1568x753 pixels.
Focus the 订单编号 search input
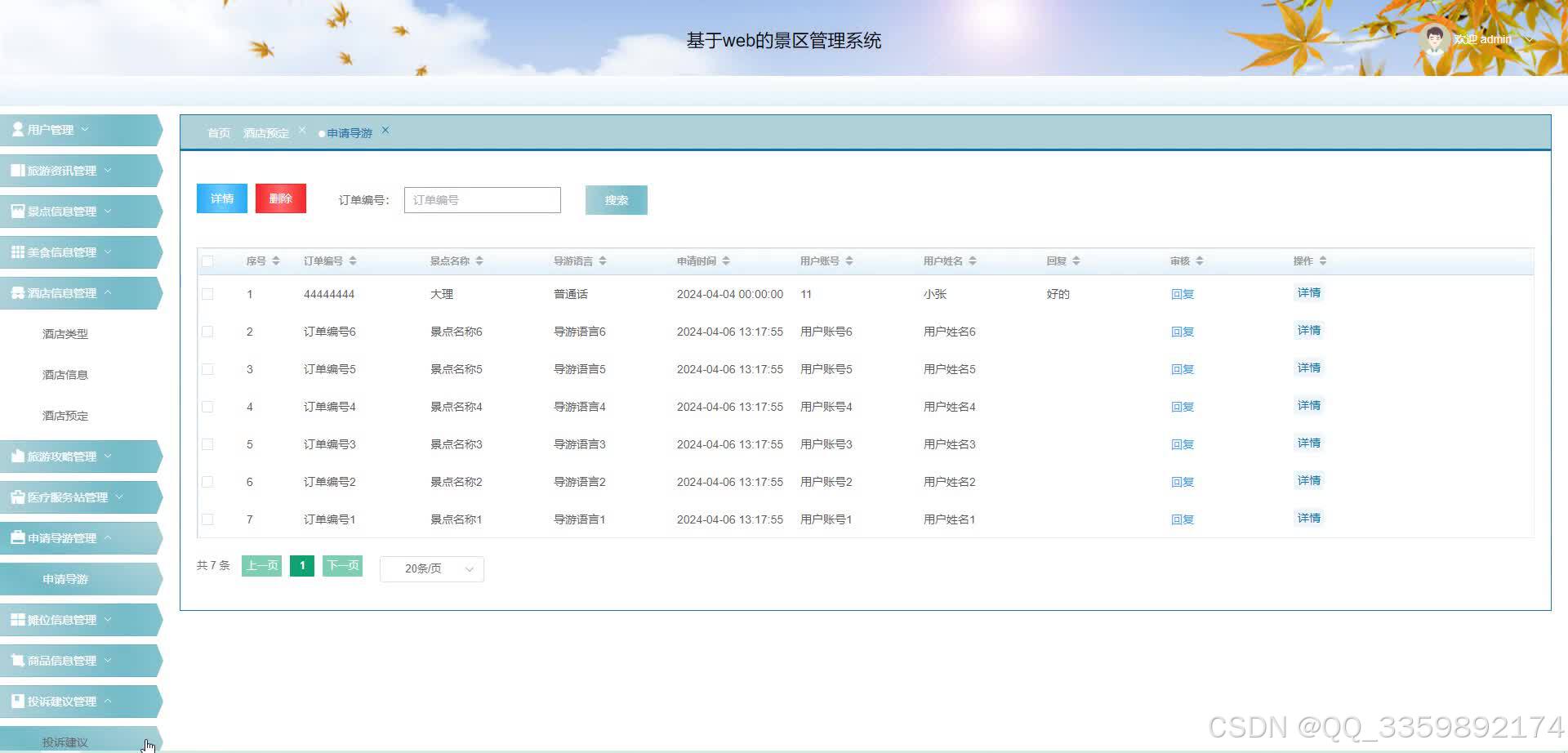coord(483,200)
